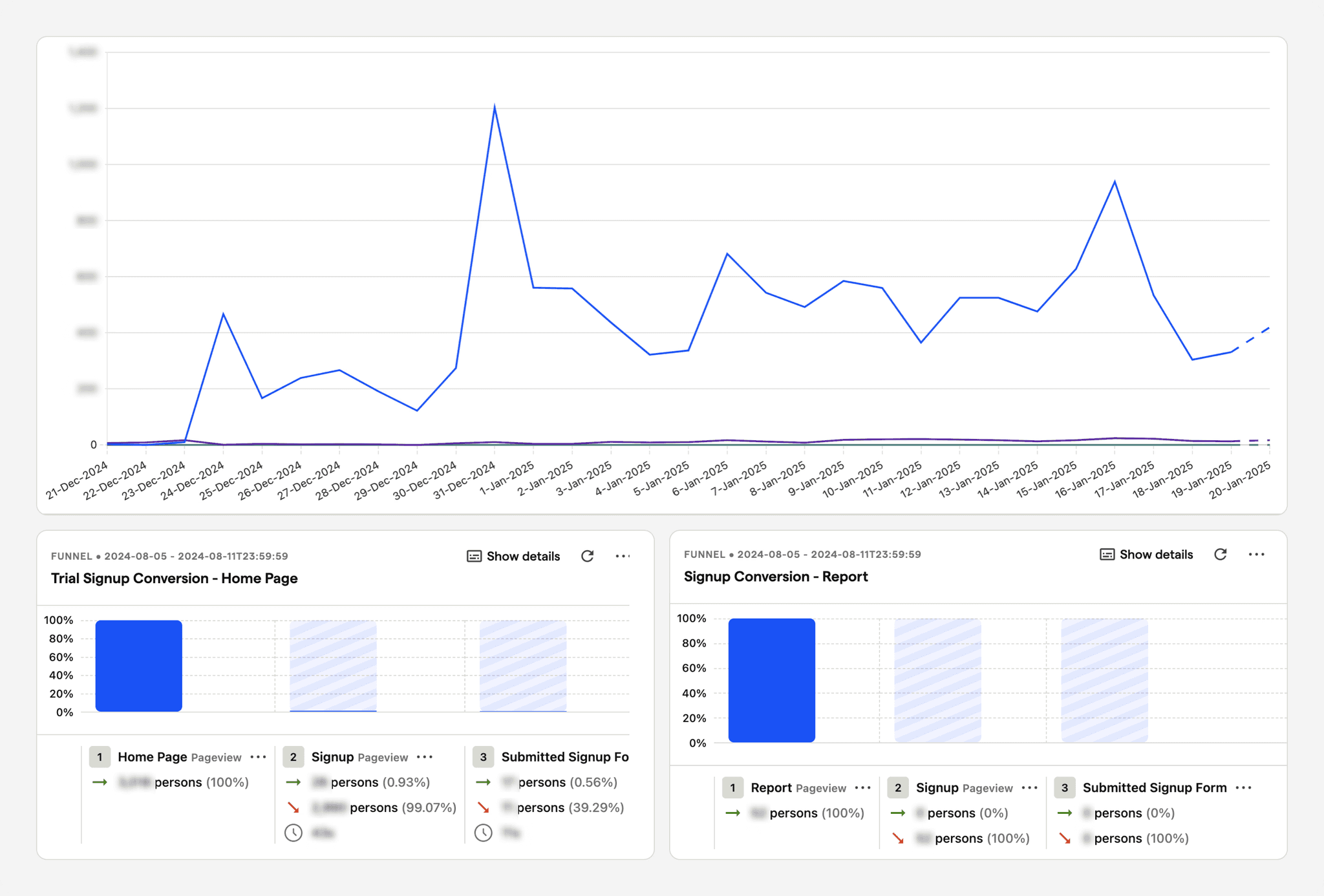This screenshot has width=1324, height=896.
Task: Open options menu for Report Pageview step
Action: [862, 787]
